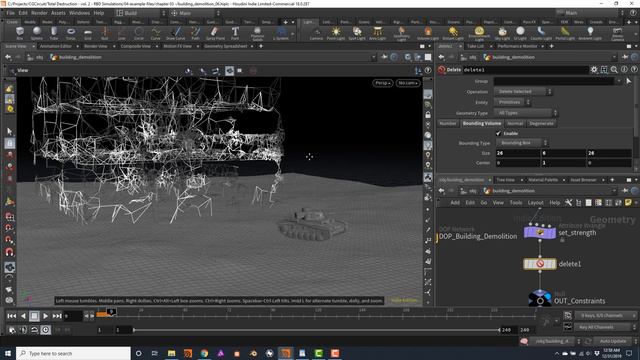Toggle the viewport snapping magnet tool

coord(9,252)
